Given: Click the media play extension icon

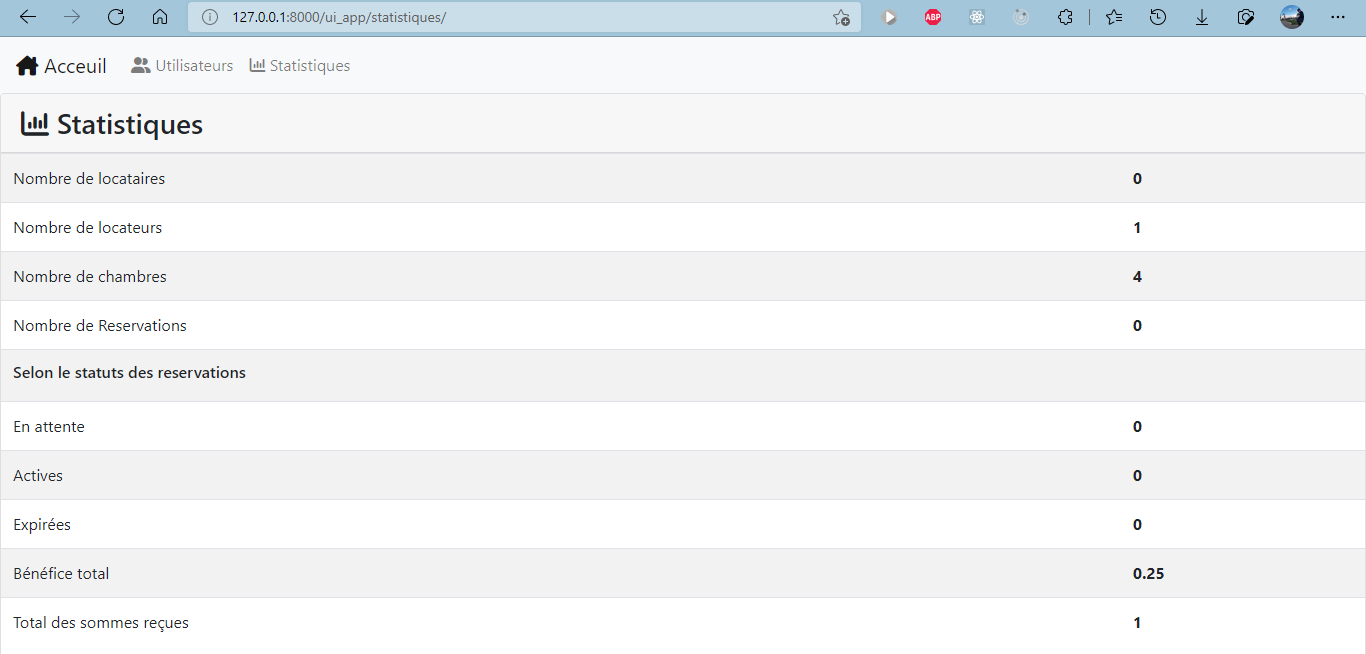Looking at the screenshot, I should click(889, 17).
